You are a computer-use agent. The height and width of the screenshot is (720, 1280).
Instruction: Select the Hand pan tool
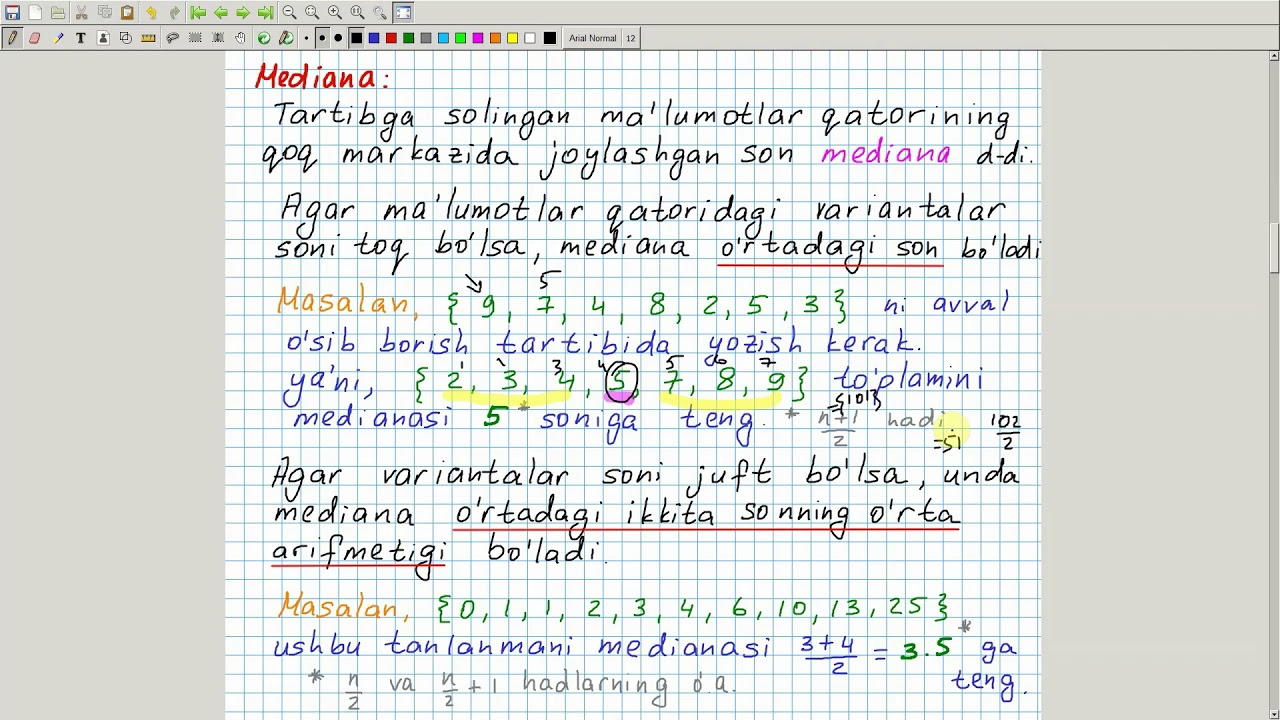tap(241, 38)
